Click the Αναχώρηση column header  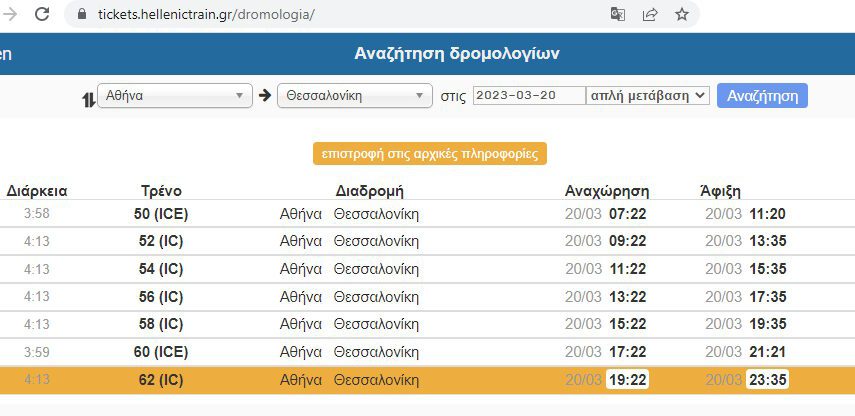pyautogui.click(x=607, y=191)
